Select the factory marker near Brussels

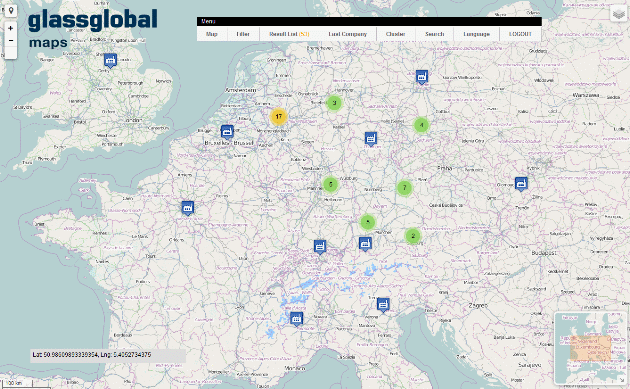227,132
